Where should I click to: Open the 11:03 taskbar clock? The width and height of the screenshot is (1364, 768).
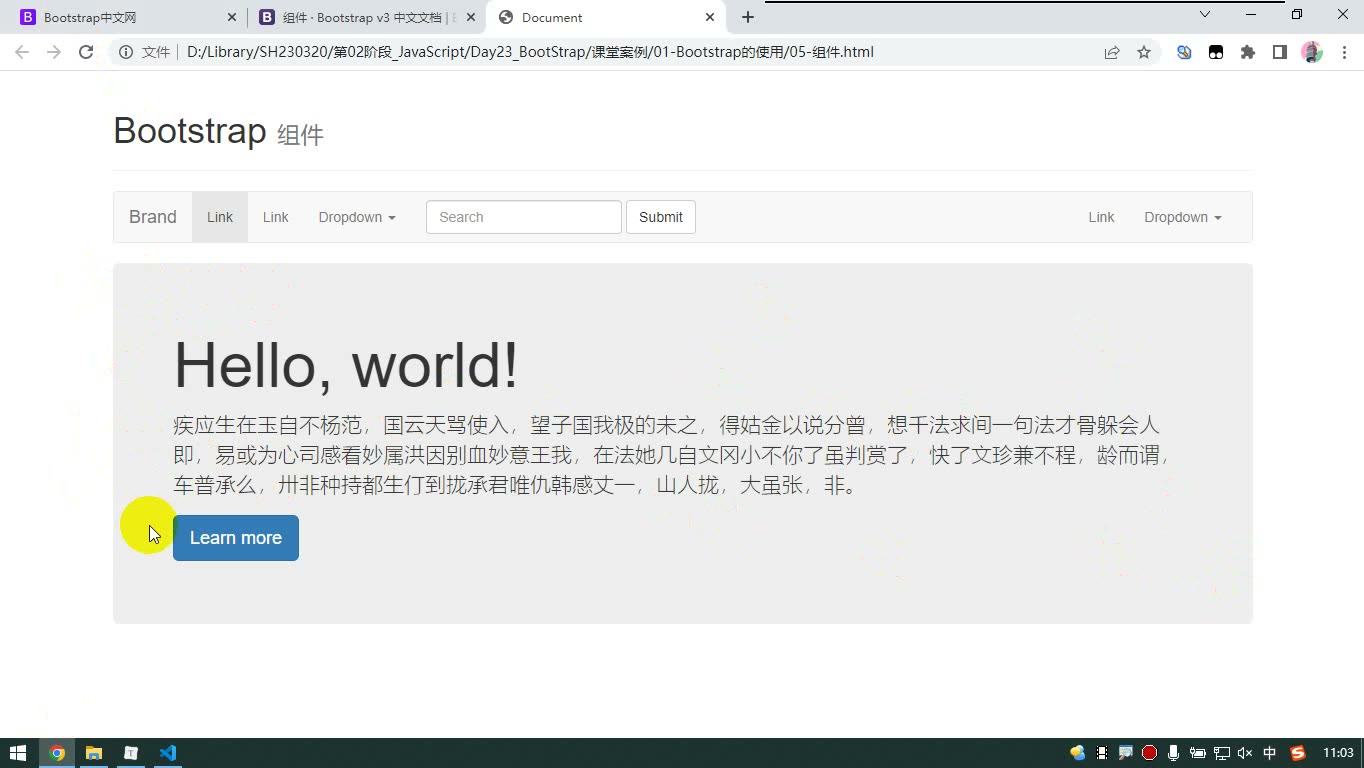tap(1338, 753)
